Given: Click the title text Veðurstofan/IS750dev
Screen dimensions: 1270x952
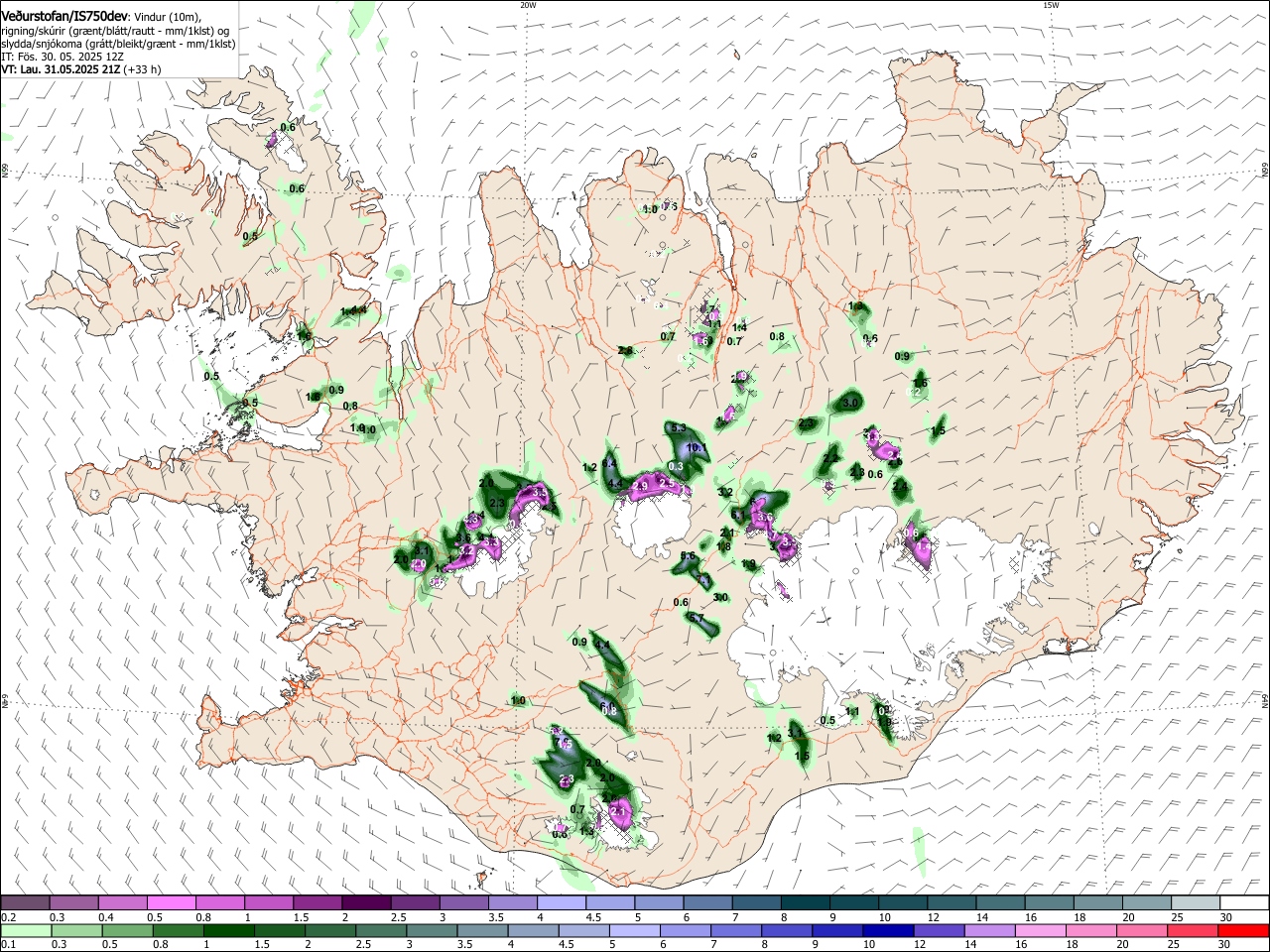Looking at the screenshot, I should click(63, 17).
